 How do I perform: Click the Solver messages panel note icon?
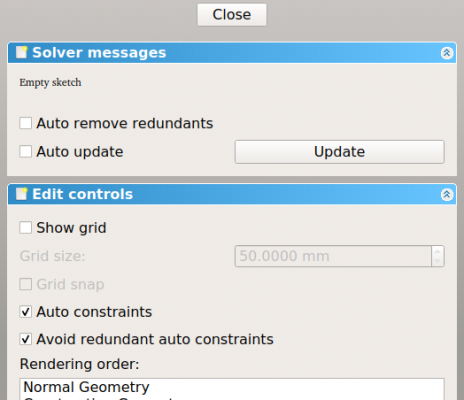click(x=22, y=52)
